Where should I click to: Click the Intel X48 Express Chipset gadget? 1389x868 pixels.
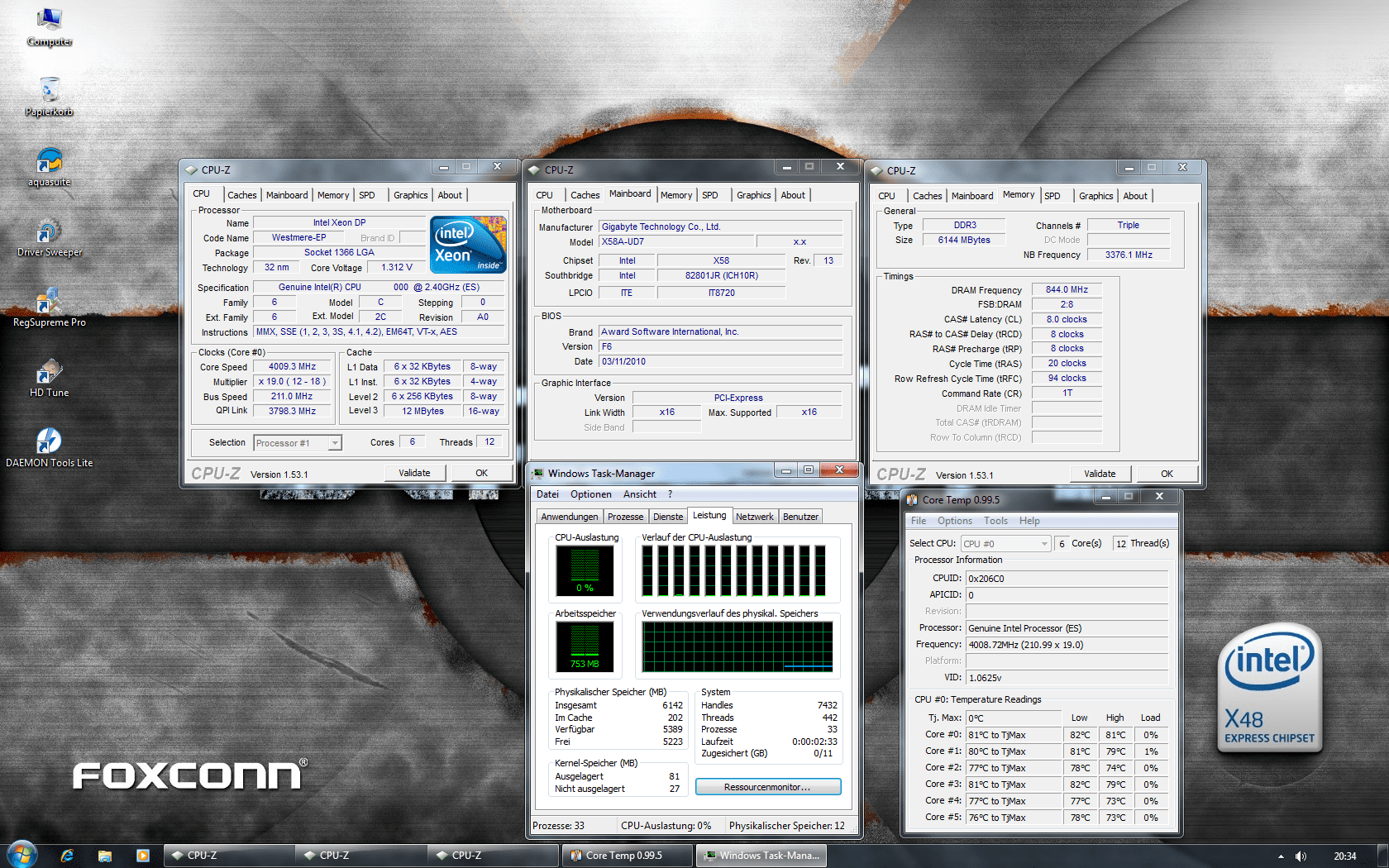pos(1269,689)
